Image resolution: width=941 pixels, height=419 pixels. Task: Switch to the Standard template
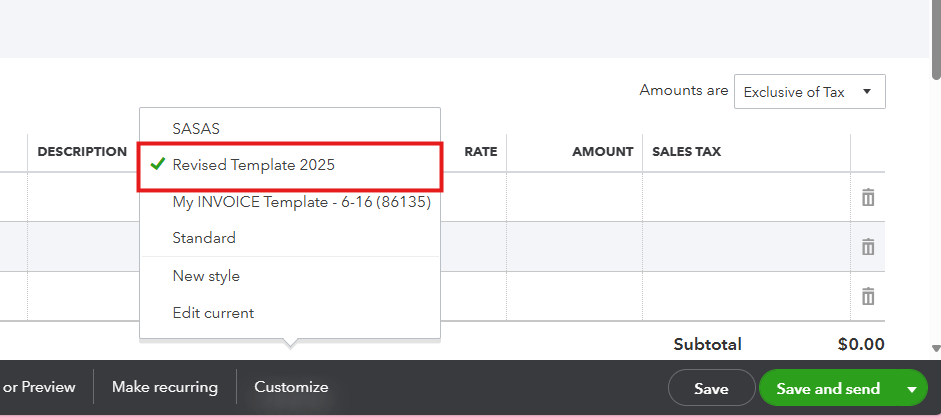(x=204, y=238)
